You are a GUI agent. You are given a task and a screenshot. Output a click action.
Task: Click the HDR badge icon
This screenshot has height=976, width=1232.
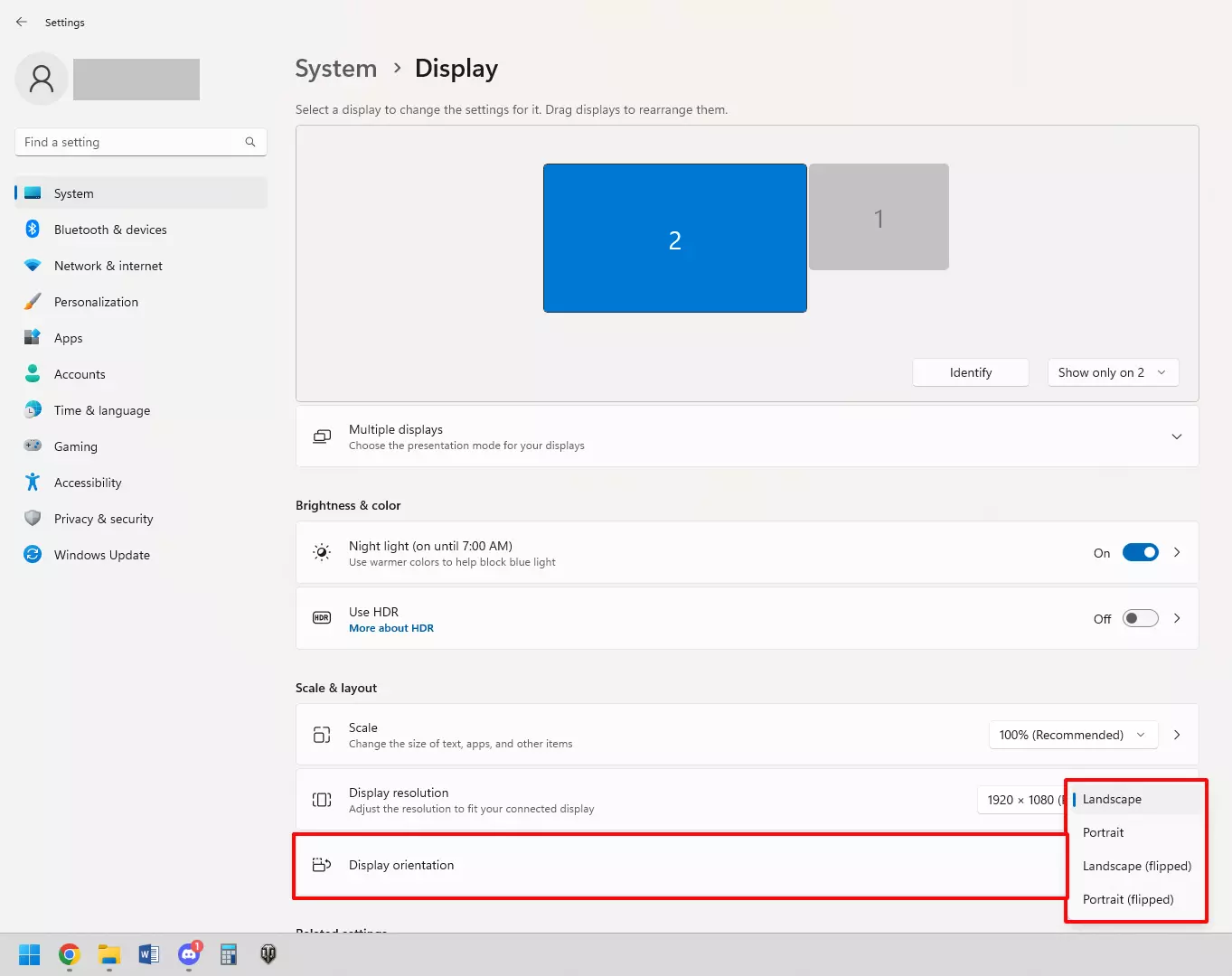321,617
